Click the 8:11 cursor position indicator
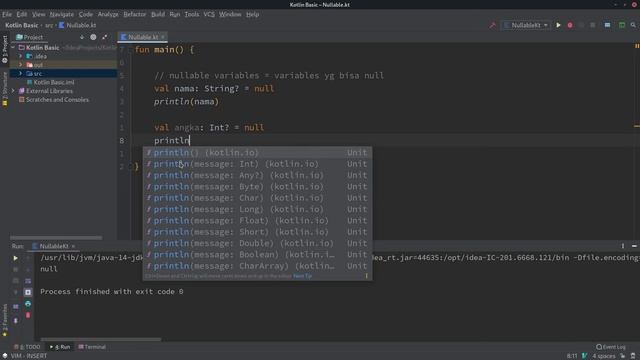 tap(572, 356)
